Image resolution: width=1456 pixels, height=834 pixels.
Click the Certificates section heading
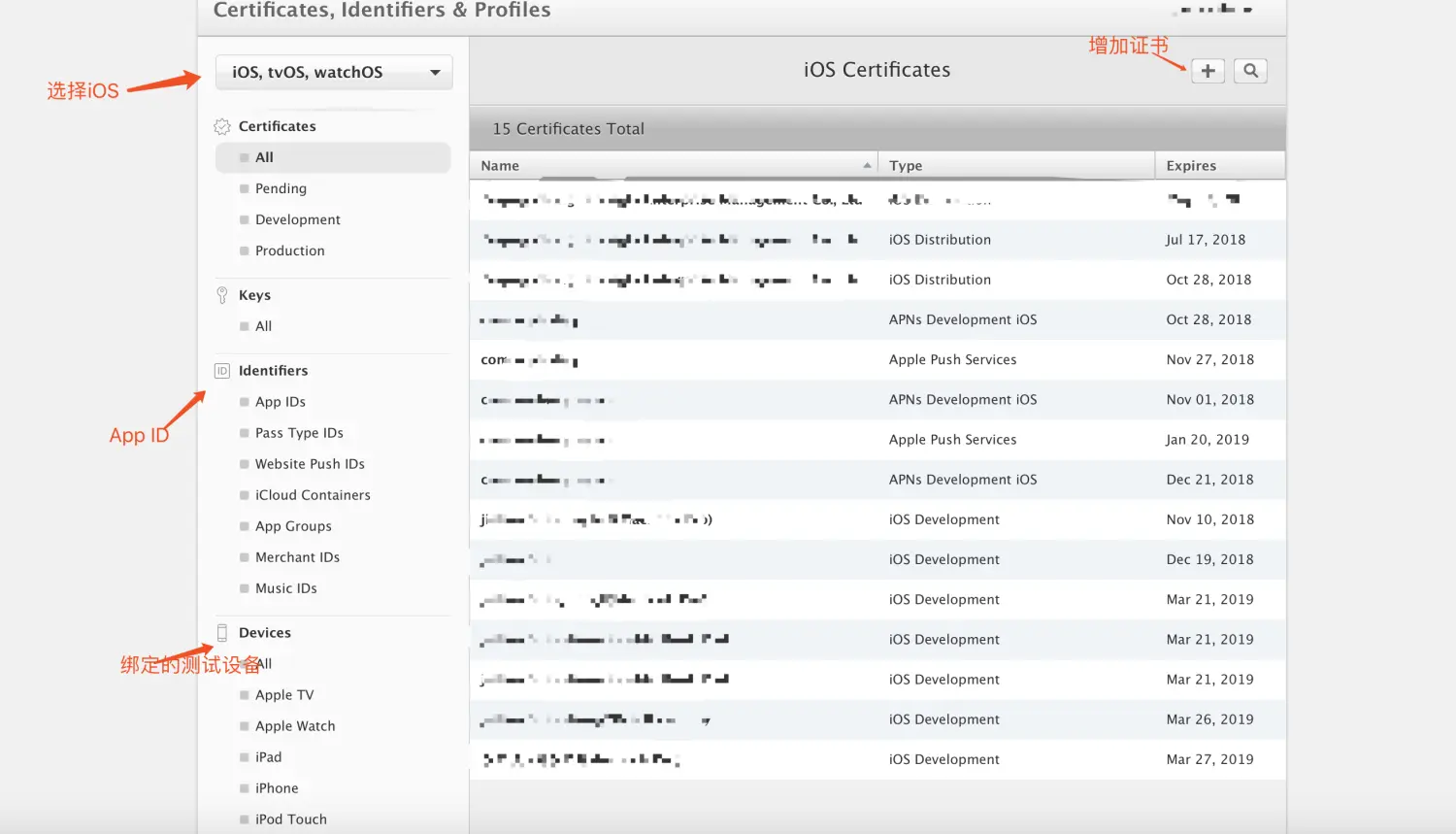pos(277,126)
